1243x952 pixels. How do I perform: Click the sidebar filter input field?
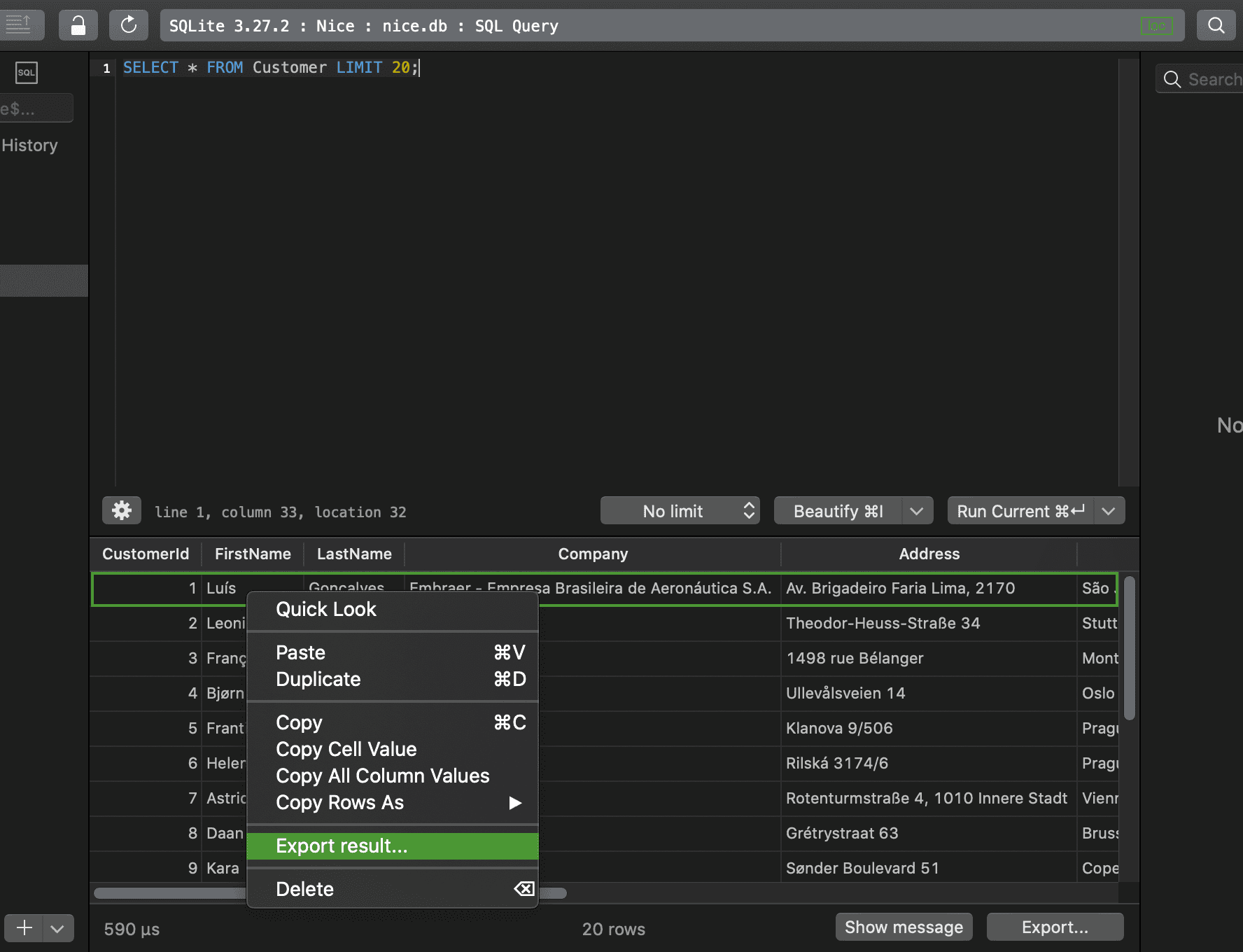36,108
